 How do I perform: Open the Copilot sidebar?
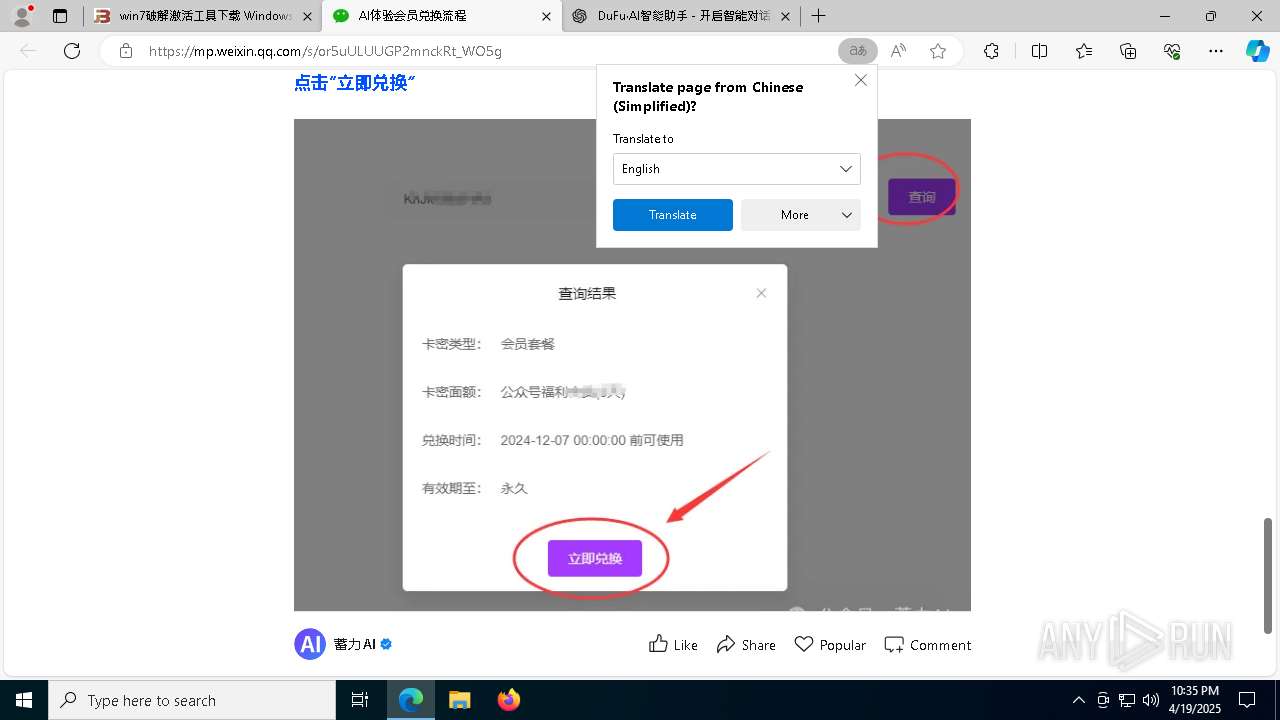pyautogui.click(x=1257, y=51)
